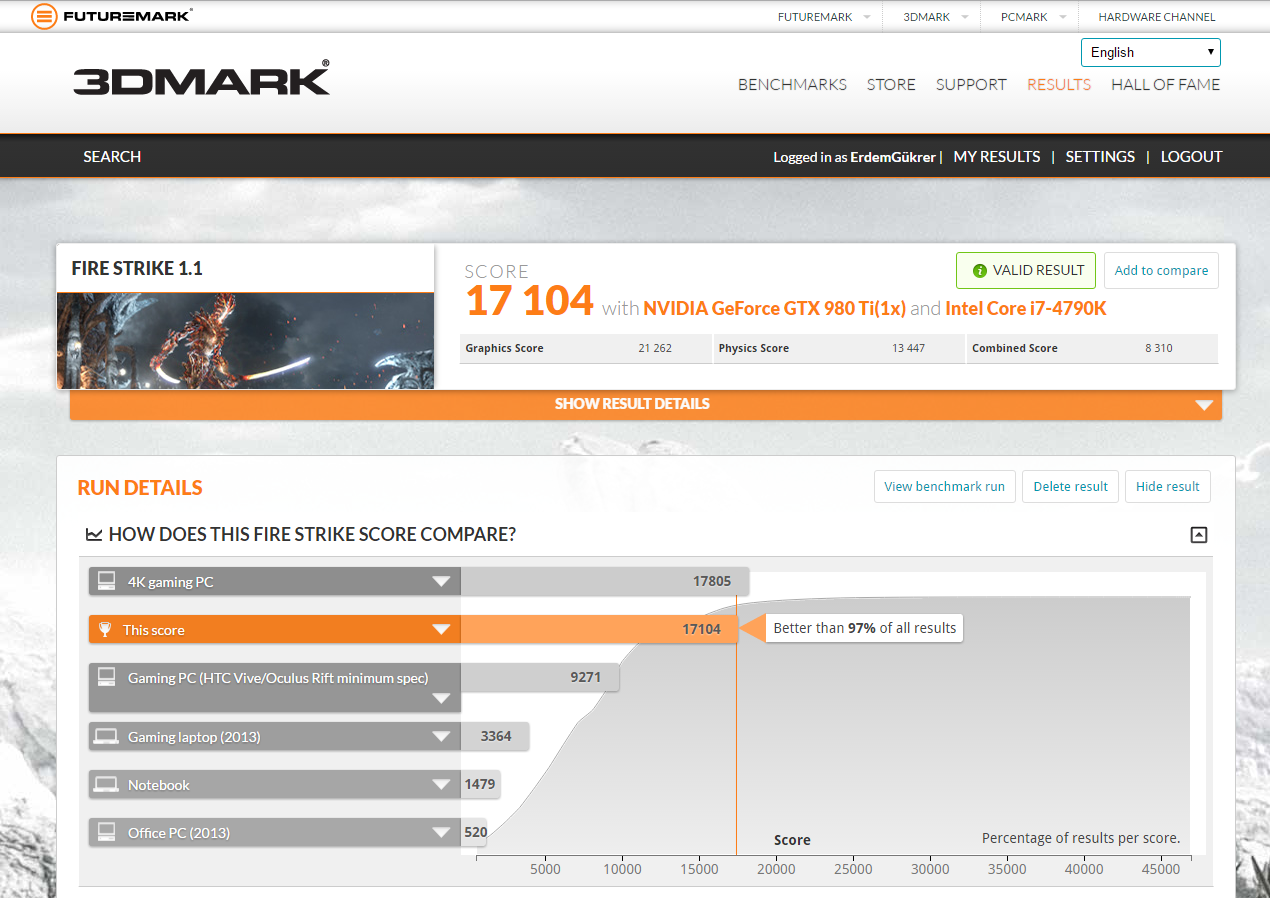Expand the Gaming laptop (2013) row arrow

point(441,737)
